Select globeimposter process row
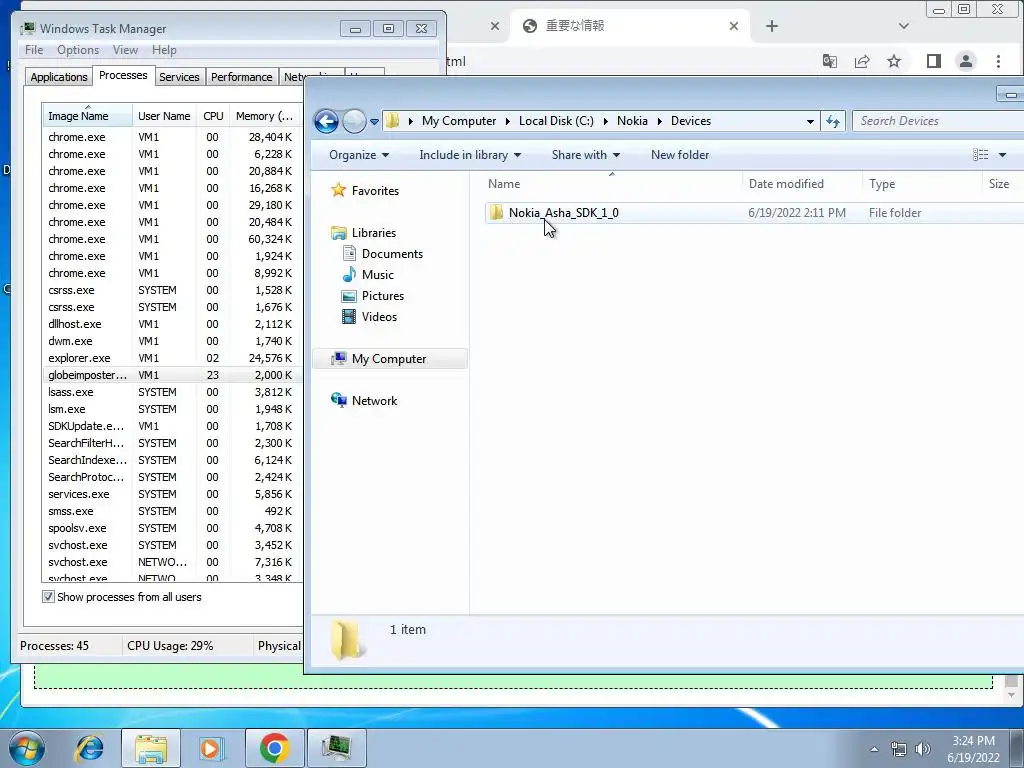This screenshot has width=1024, height=768. 172,375
